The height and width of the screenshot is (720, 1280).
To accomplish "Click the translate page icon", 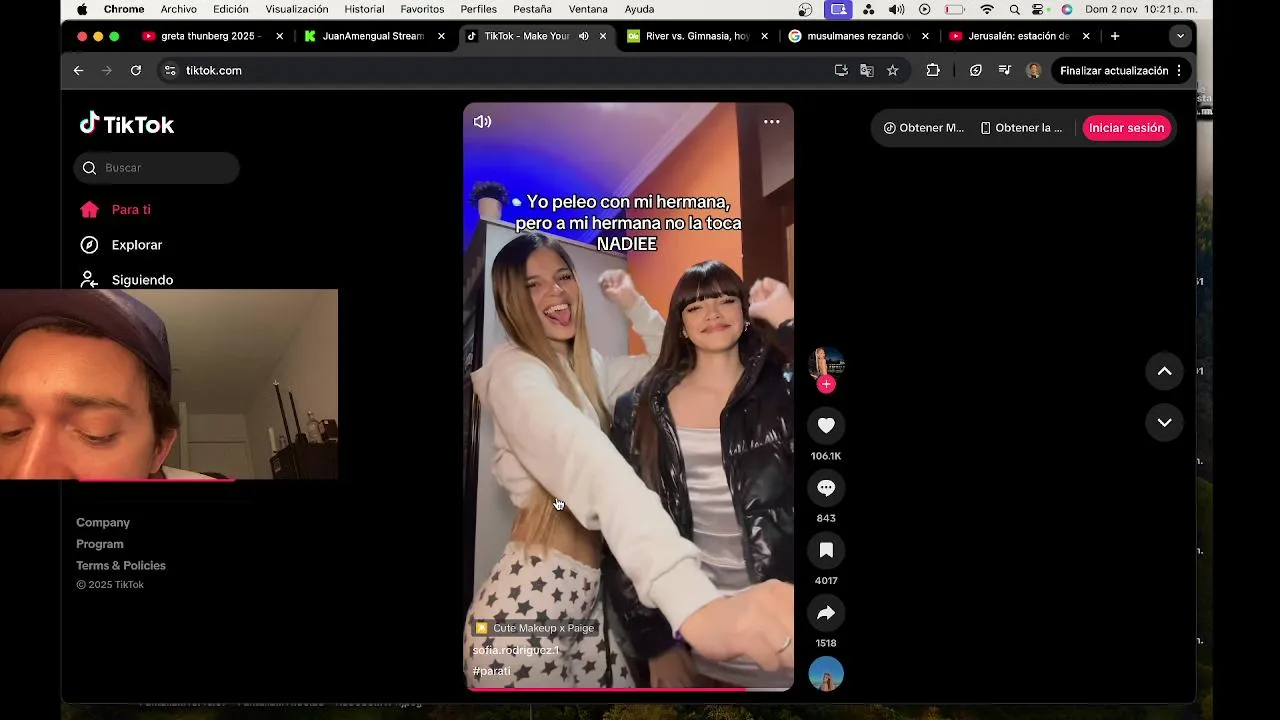I will [x=867, y=70].
